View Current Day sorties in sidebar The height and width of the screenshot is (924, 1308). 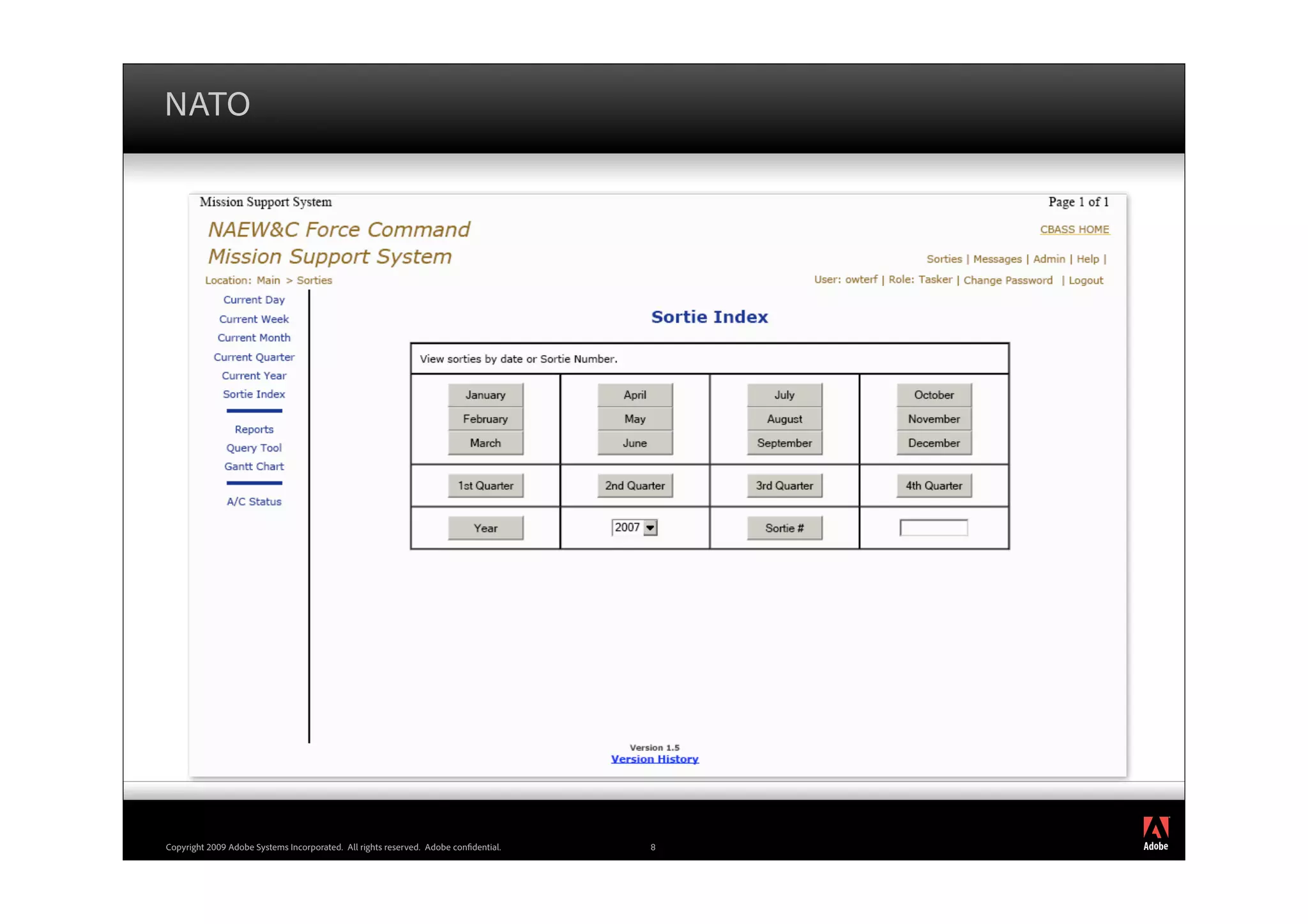pyautogui.click(x=254, y=299)
